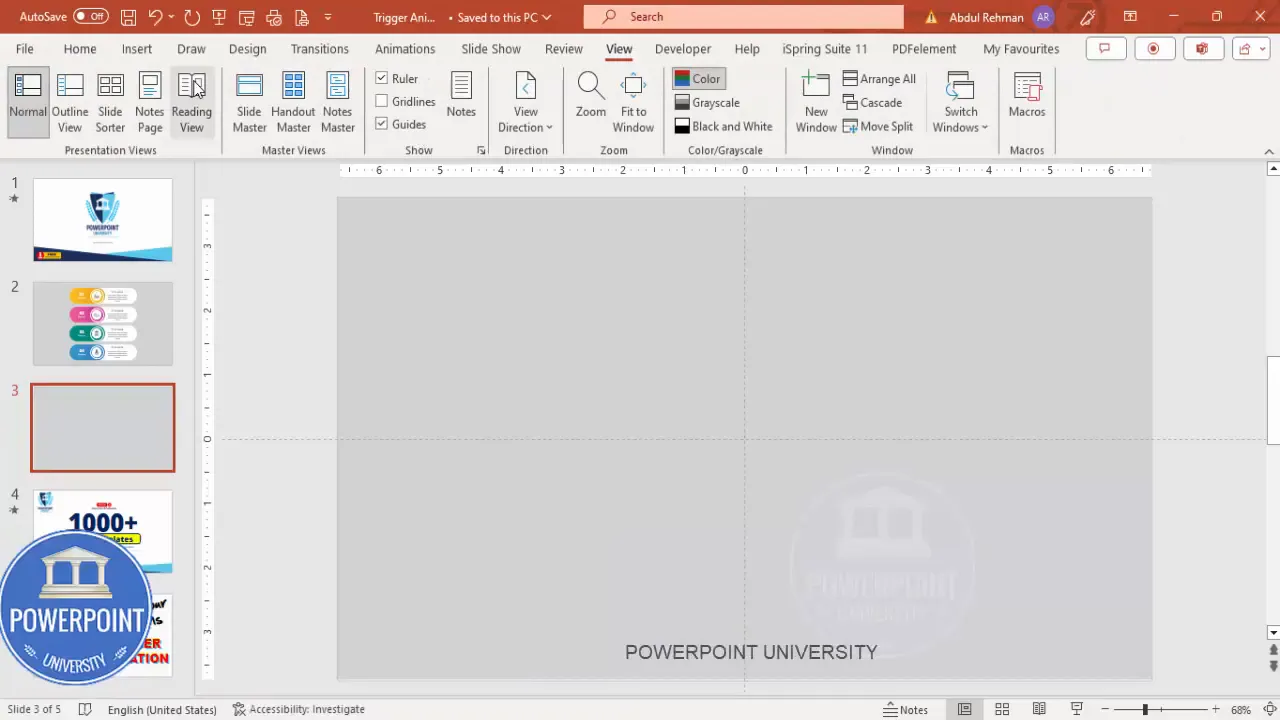Switch to Normal view in ribbon

tap(28, 103)
